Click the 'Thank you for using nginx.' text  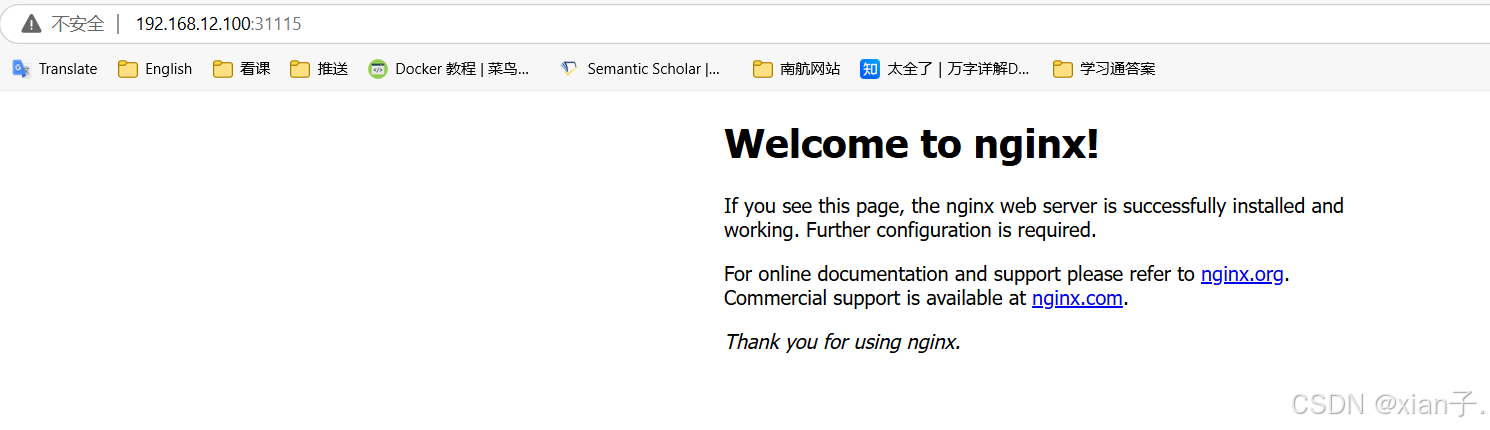tap(842, 342)
